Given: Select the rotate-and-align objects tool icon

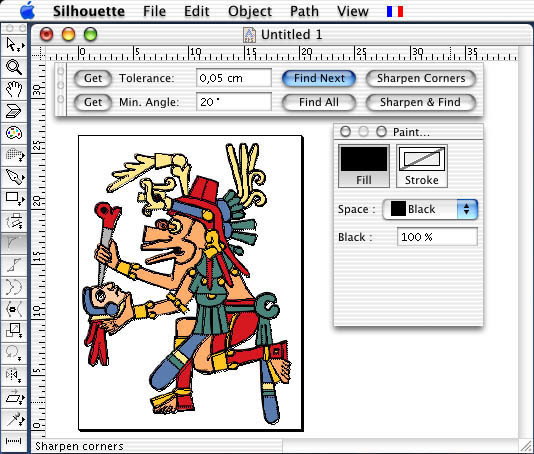Looking at the screenshot, I should click(14, 220).
